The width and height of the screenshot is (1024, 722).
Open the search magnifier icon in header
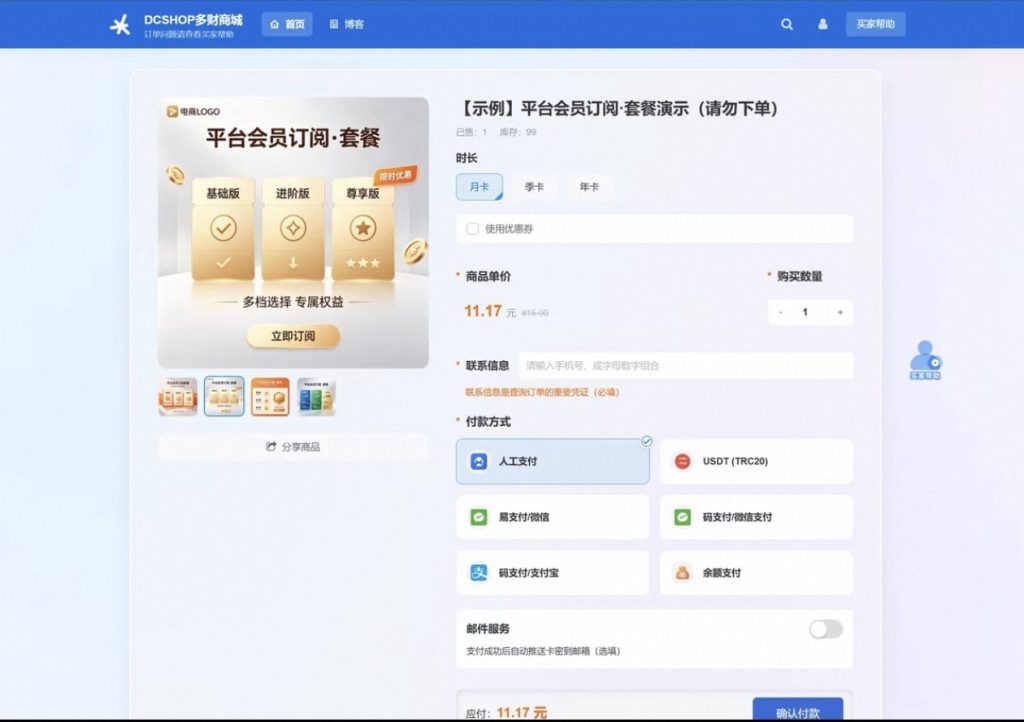787,24
